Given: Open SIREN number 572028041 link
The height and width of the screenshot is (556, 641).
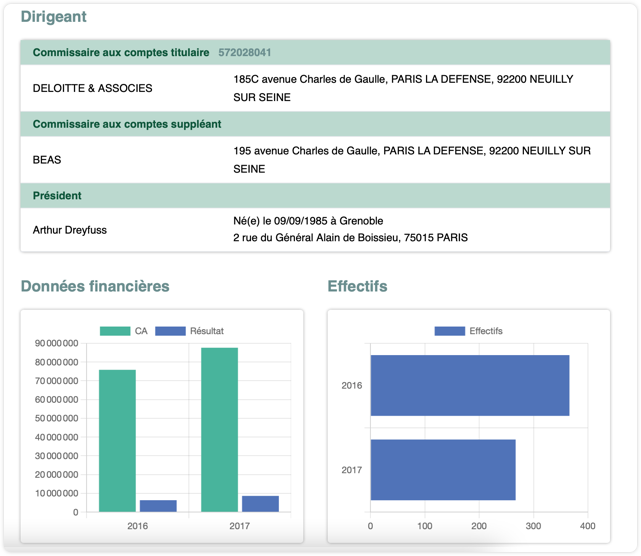Looking at the screenshot, I should click(245, 52).
